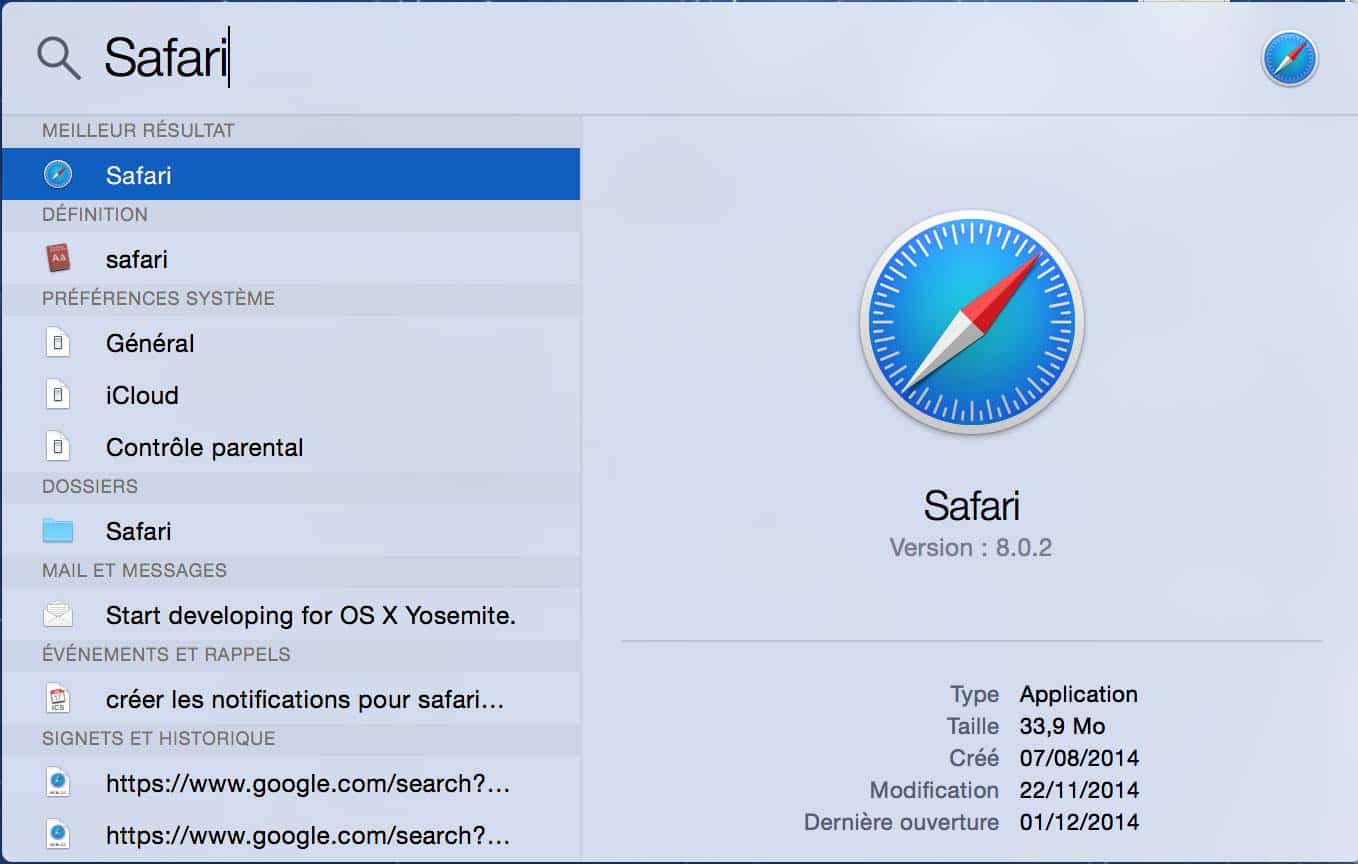
Task: Open the iCloud preferences result
Action: [291, 395]
